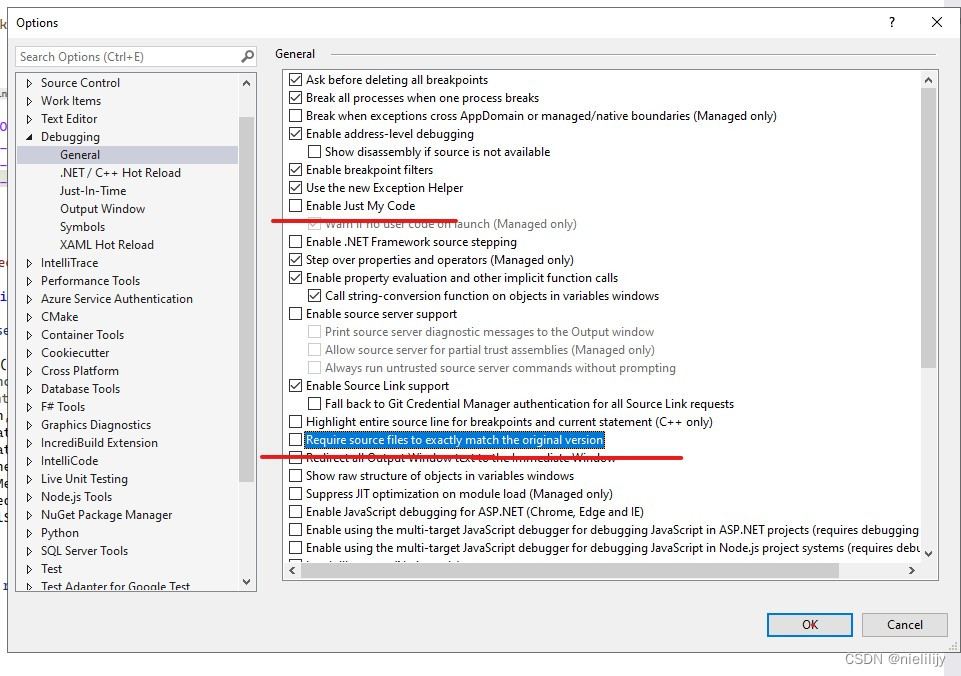Select Symbols in the Debugging tree

pos(83,226)
